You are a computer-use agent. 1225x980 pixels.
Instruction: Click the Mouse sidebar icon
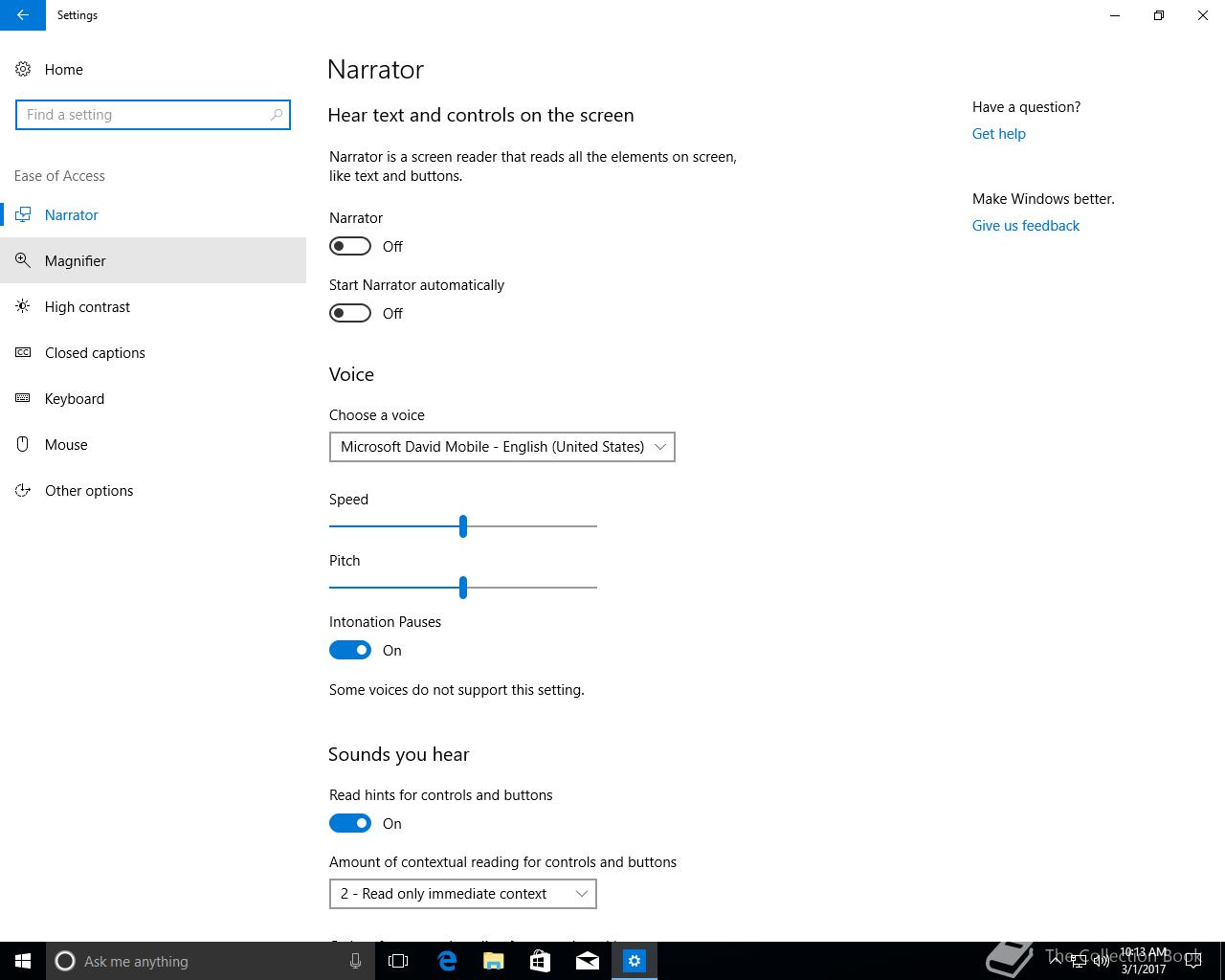point(23,444)
